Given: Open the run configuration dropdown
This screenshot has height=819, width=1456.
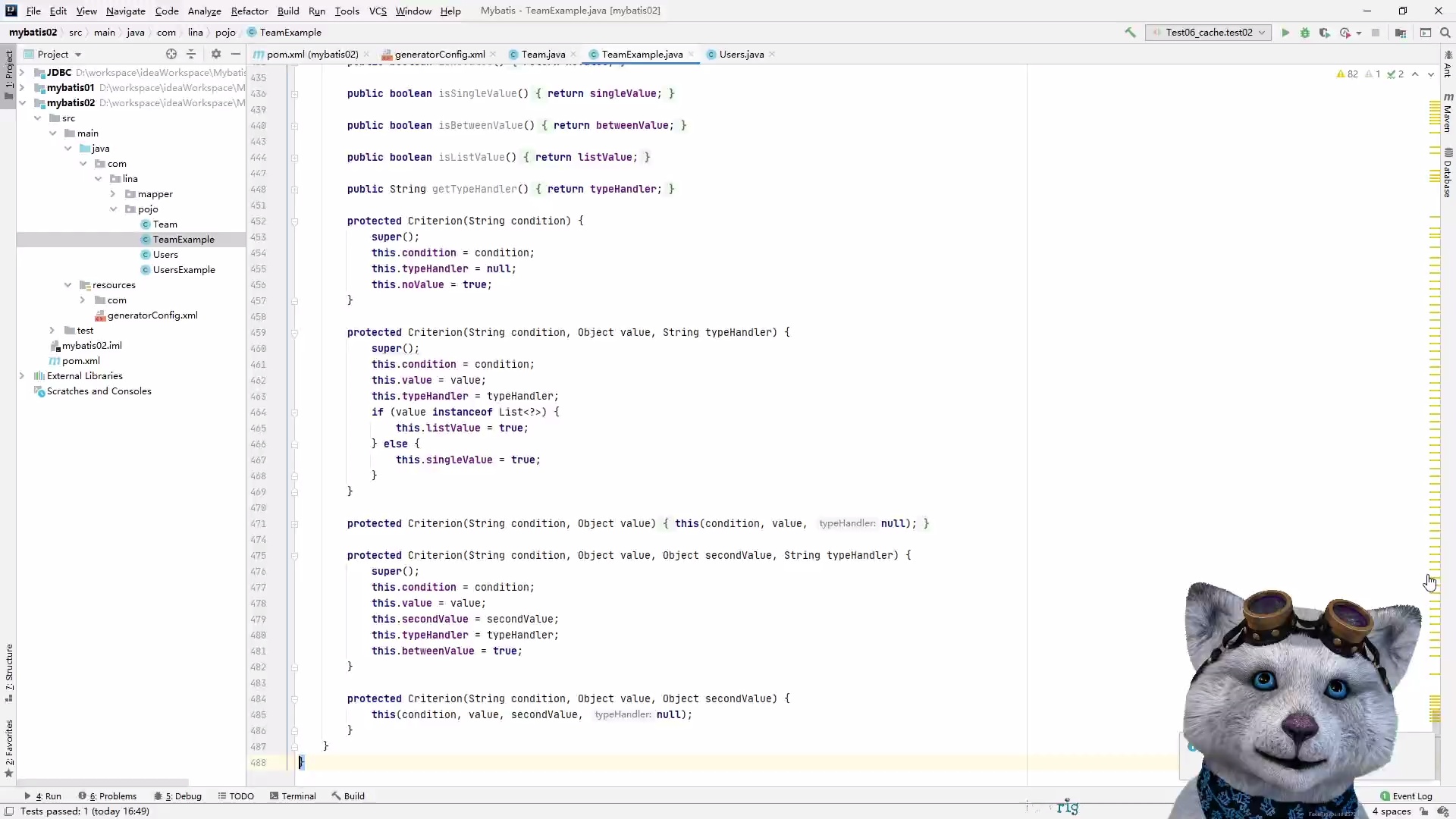Looking at the screenshot, I should pyautogui.click(x=1209, y=33).
